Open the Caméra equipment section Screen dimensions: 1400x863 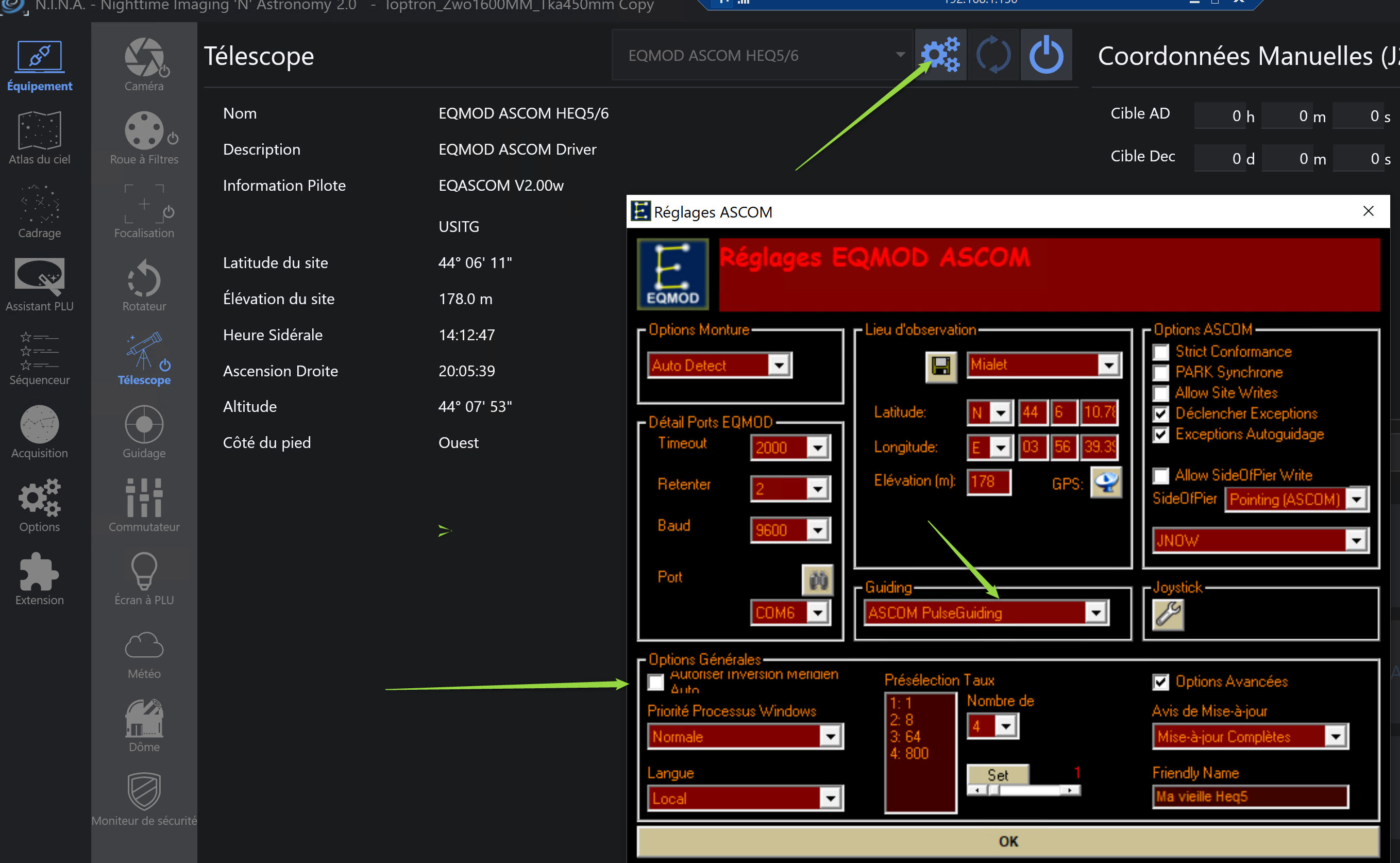(x=144, y=64)
